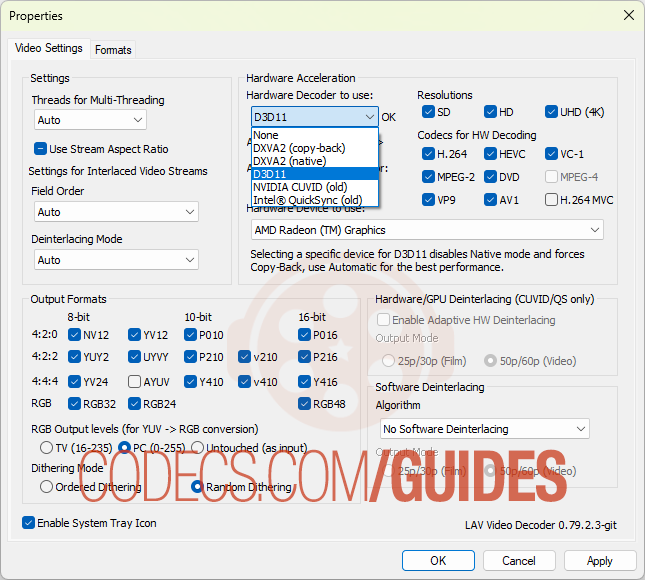Uncheck the UHD (4K) resolution checkbox
Image resolution: width=645 pixels, height=580 pixels.
click(553, 112)
